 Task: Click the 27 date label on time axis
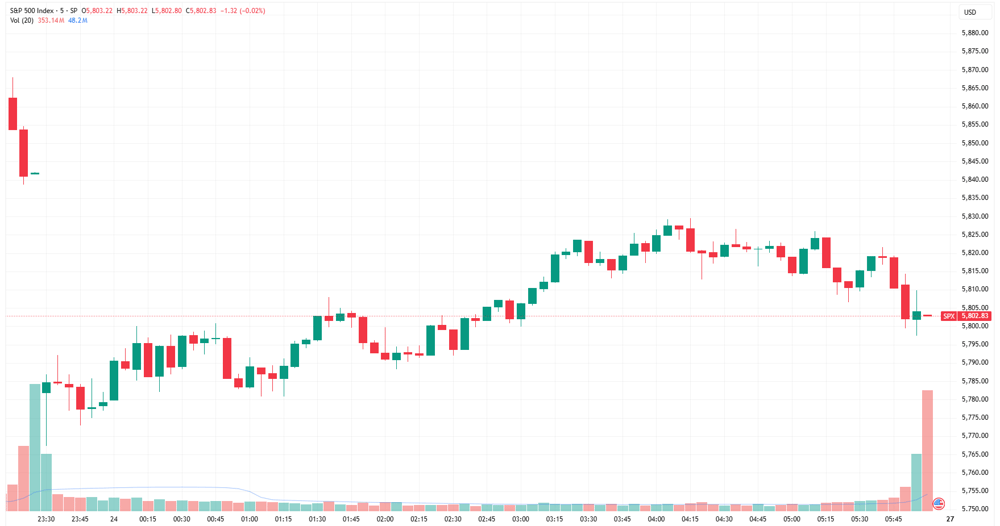click(950, 519)
